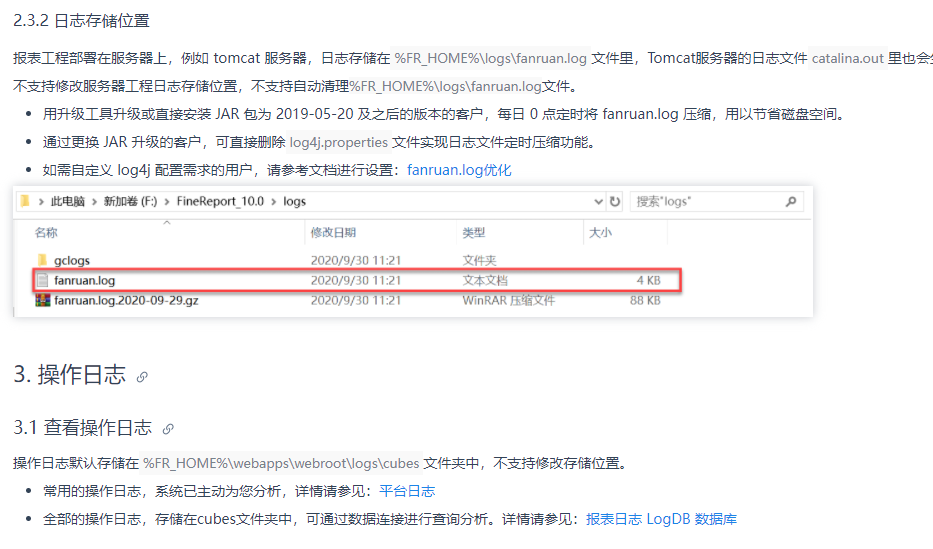This screenshot has height=549, width=933.
Task: Click the 2.3.2 日志存储位置 heading
Action: point(82,21)
